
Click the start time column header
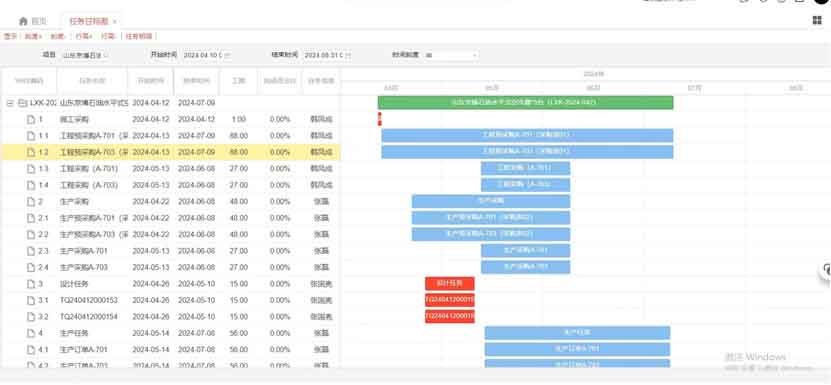(x=151, y=81)
